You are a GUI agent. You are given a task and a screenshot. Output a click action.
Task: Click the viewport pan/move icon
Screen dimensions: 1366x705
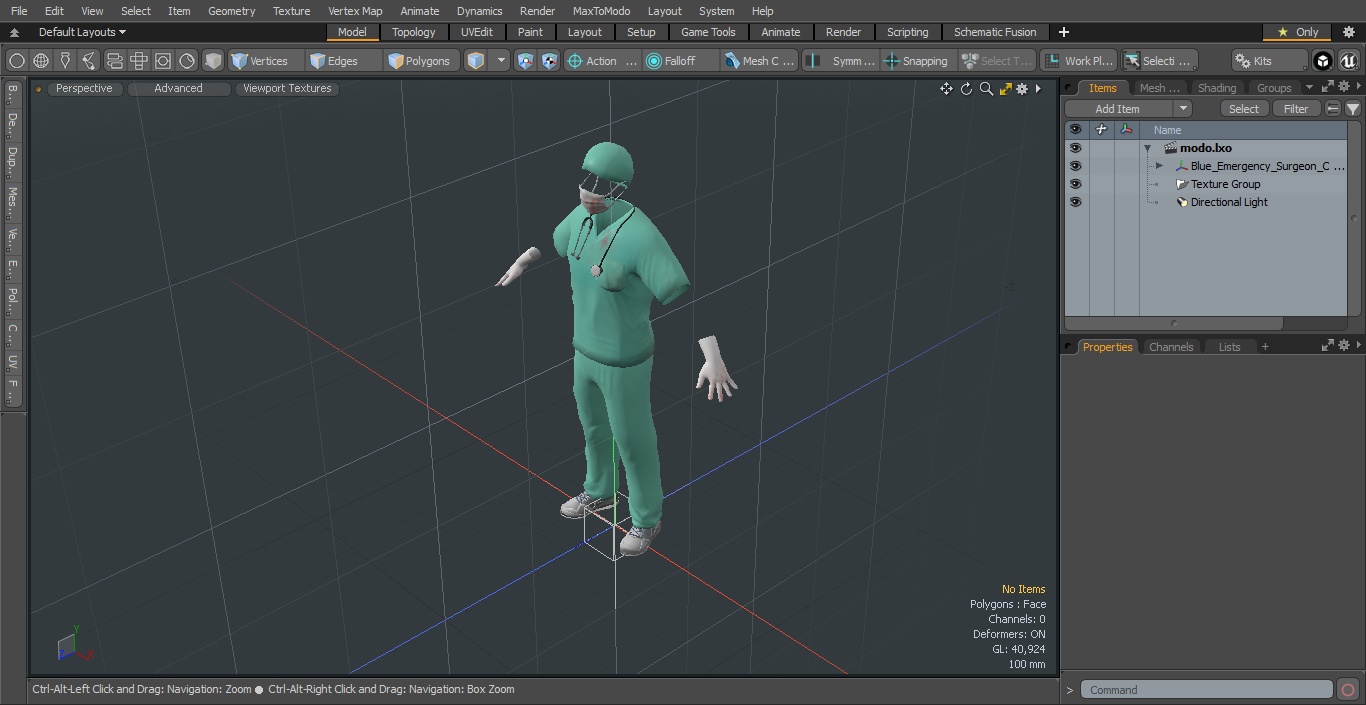[x=946, y=89]
